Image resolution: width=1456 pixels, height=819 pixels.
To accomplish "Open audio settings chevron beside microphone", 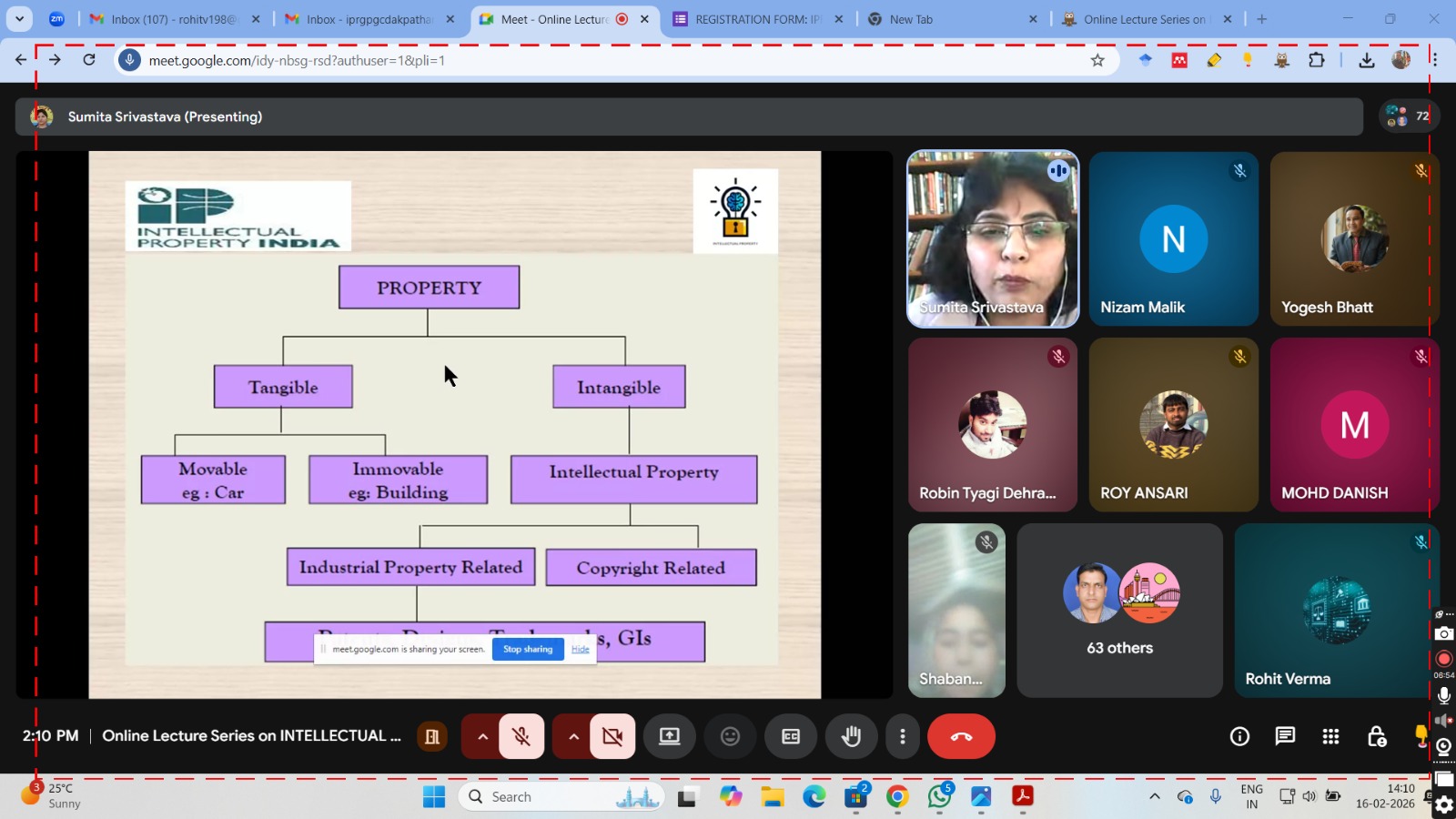I will pyautogui.click(x=482, y=736).
